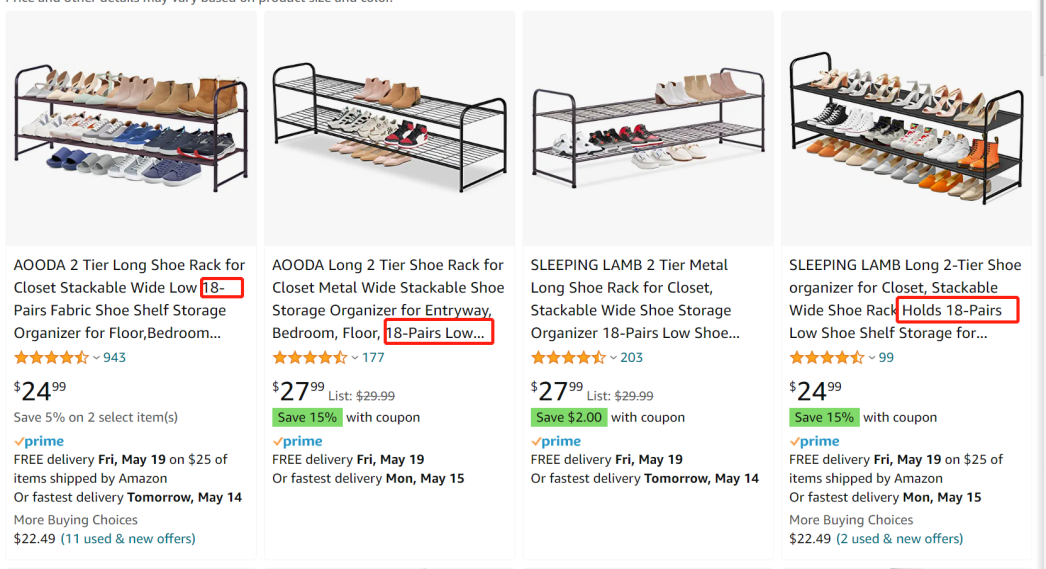Click the star rating of the 203-review rack
This screenshot has height=569, width=1046.
tap(568, 358)
